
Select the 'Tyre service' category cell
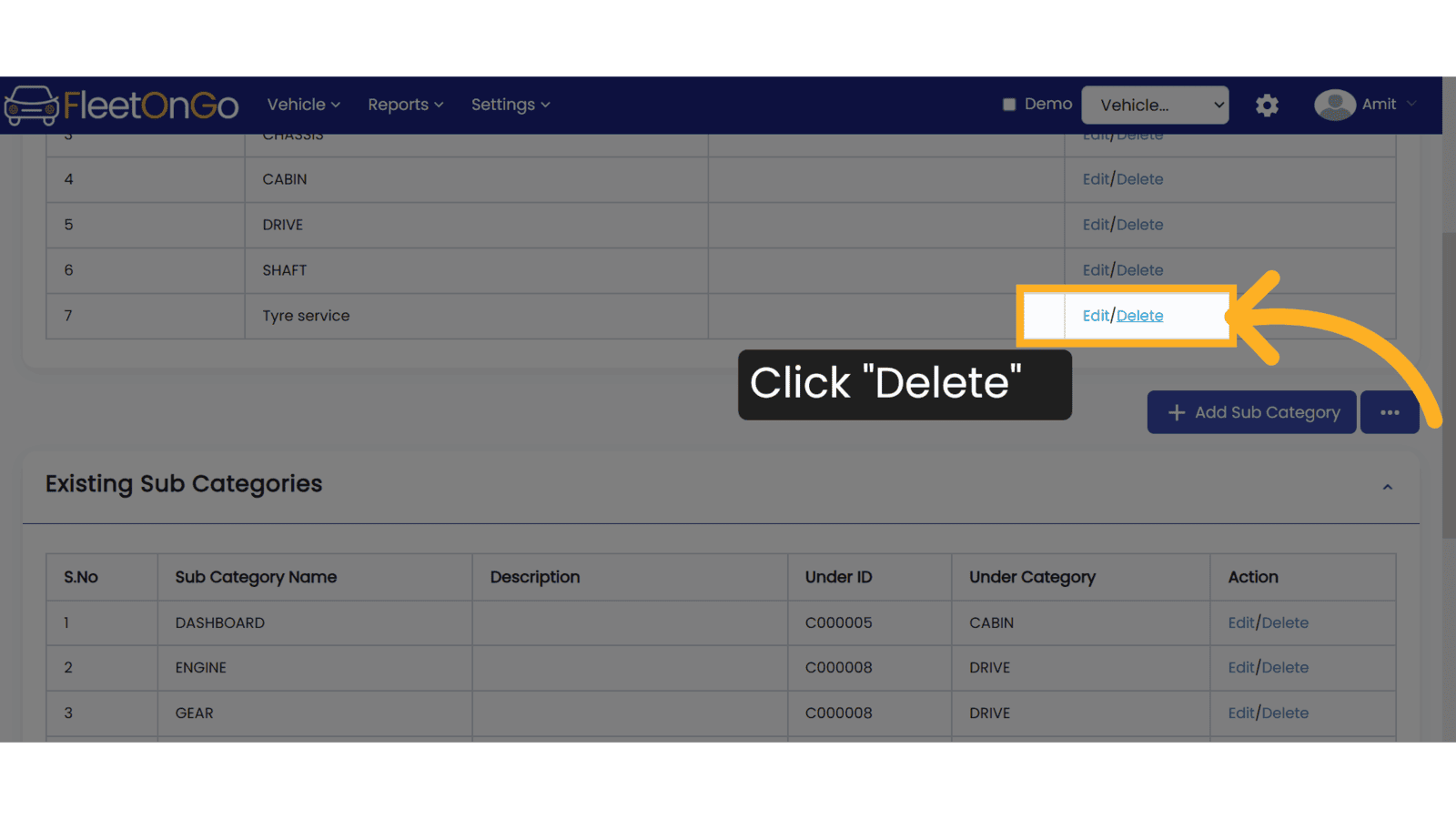pos(477,316)
